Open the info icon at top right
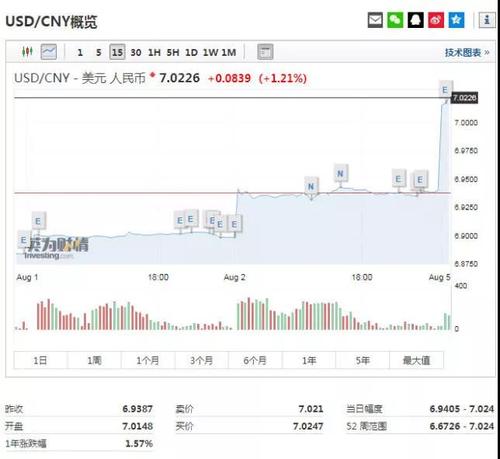 tap(487, 20)
